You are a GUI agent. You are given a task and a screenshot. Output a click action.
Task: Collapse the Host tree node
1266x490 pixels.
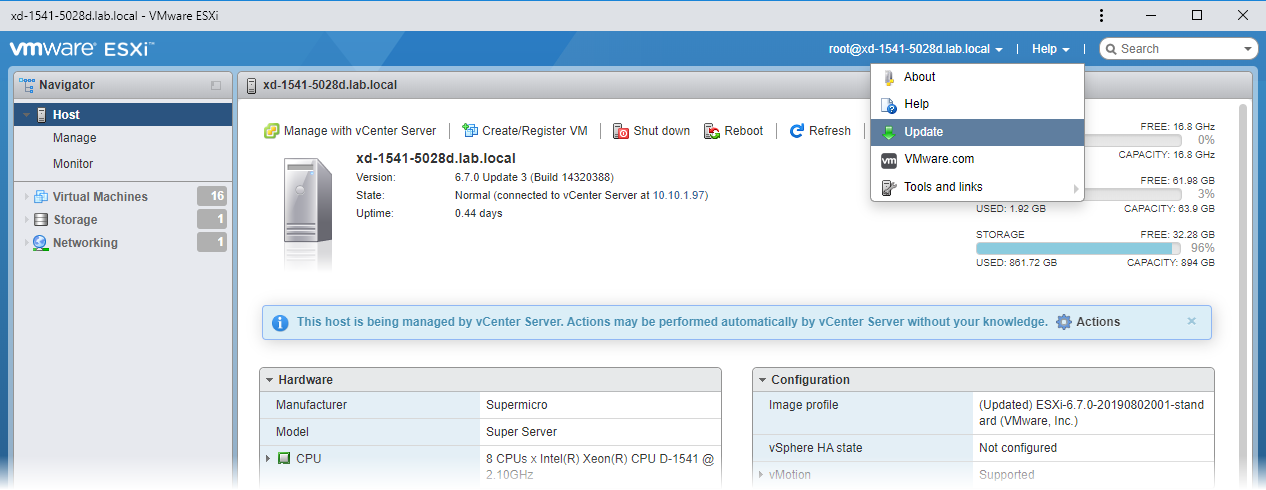(26, 115)
